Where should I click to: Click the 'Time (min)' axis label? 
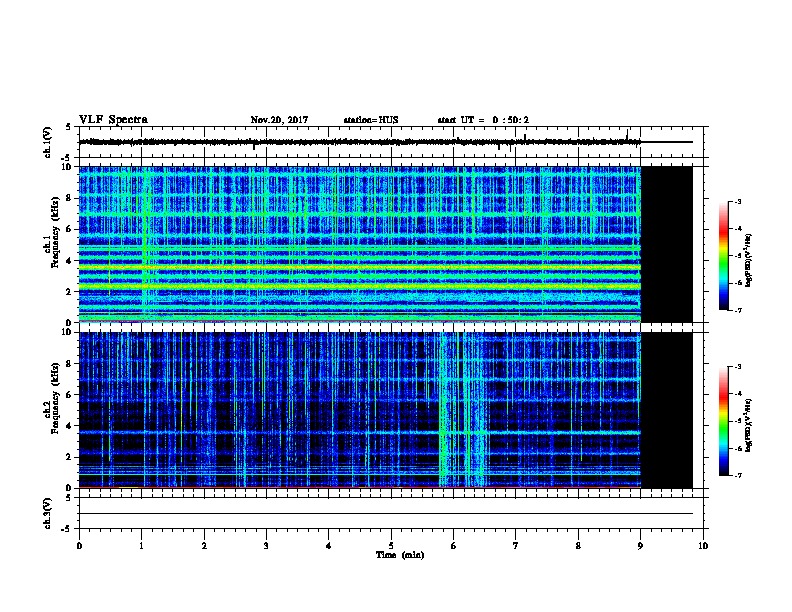point(400,555)
